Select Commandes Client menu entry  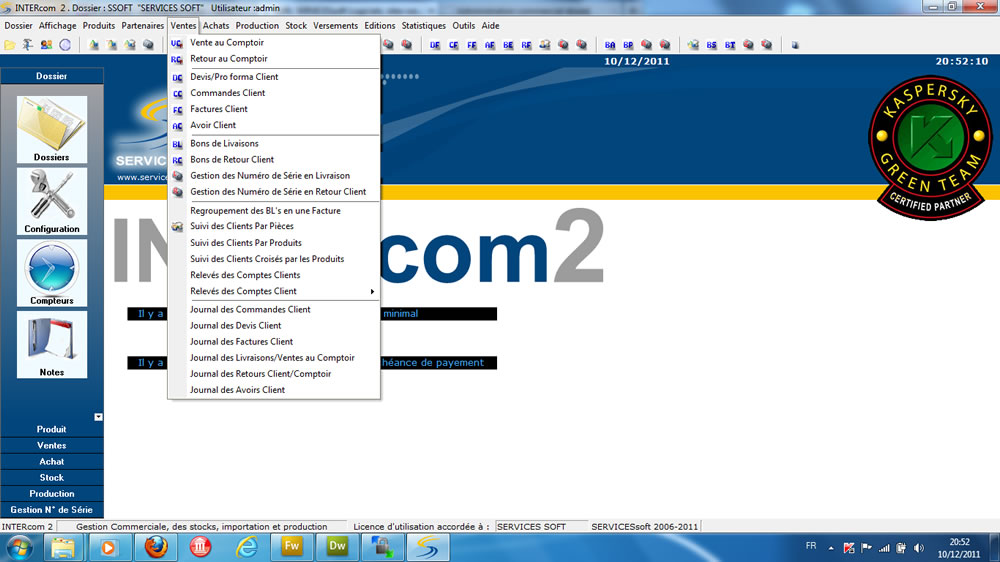(274, 93)
